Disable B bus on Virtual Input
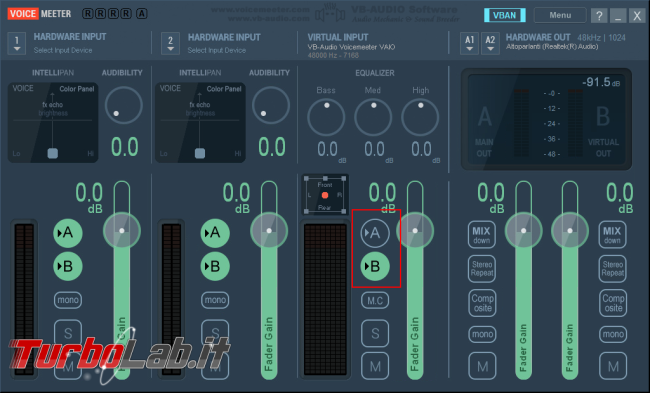This screenshot has width=650, height=393. tap(375, 266)
